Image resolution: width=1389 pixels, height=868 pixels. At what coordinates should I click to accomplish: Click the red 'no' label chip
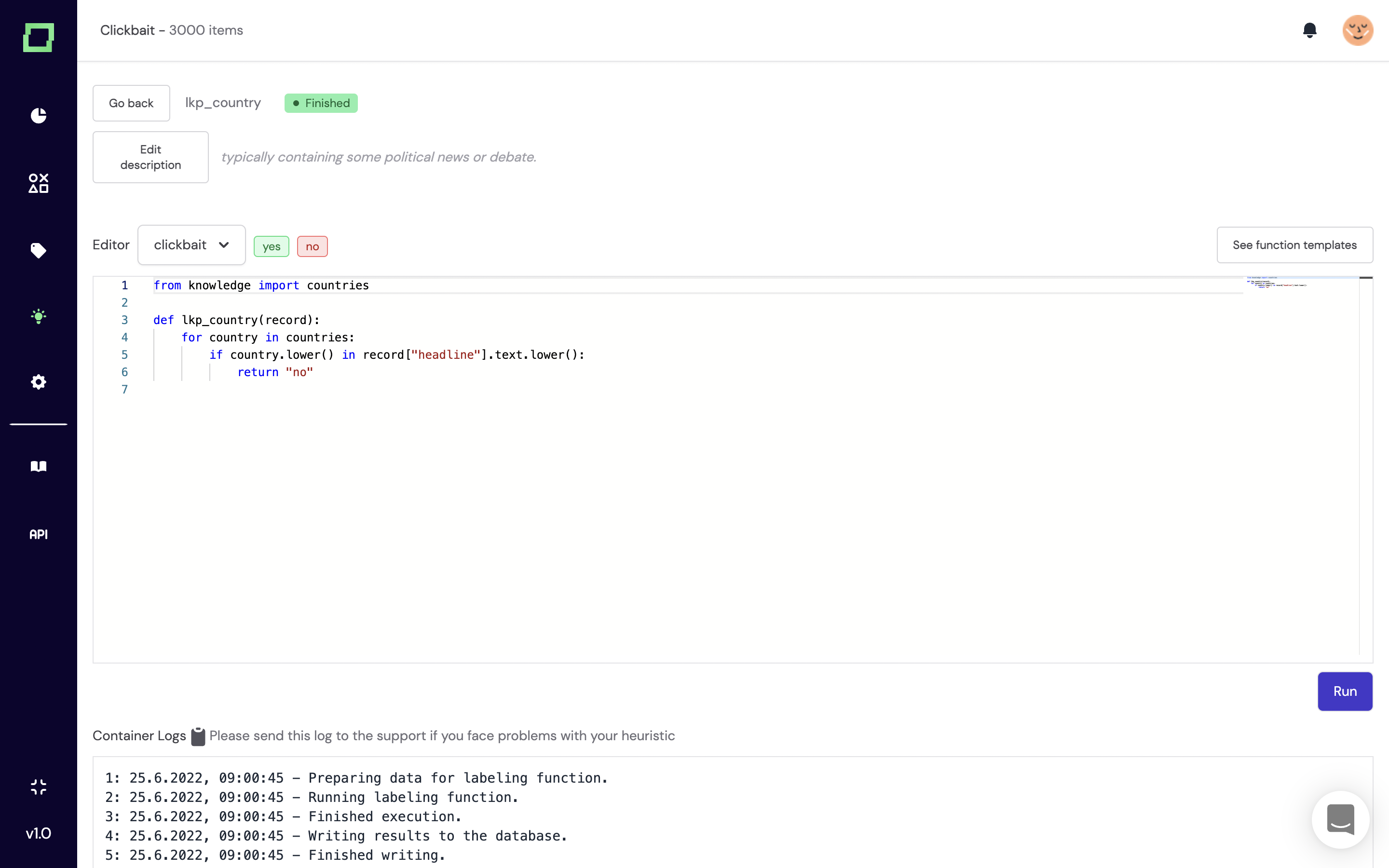click(x=312, y=246)
